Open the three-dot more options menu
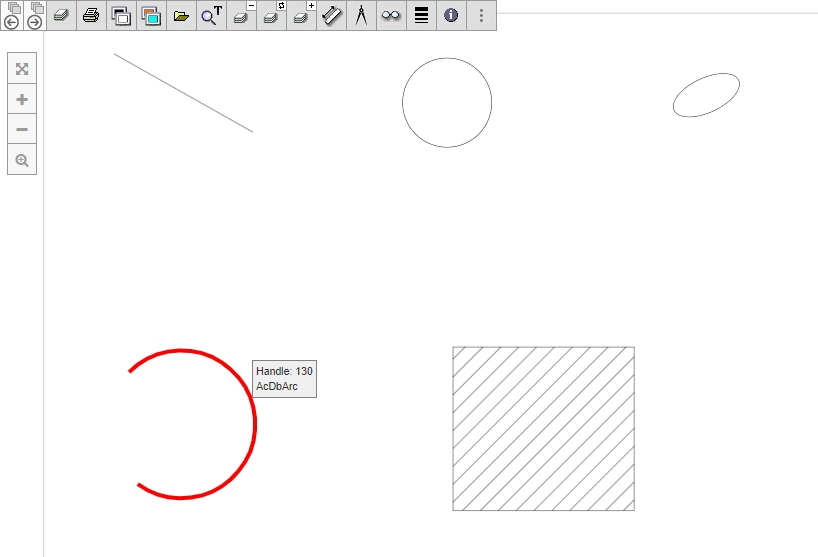 coord(481,15)
